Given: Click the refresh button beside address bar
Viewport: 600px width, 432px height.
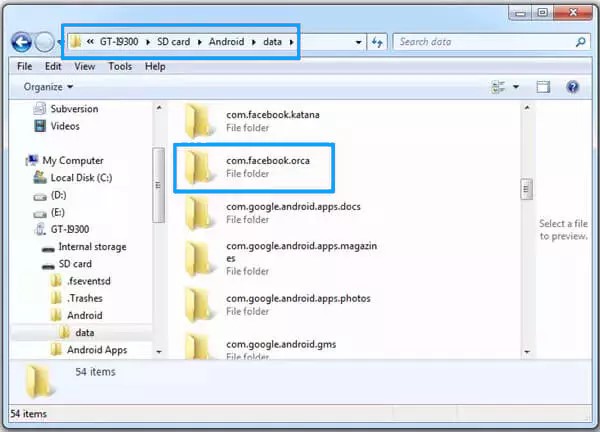Looking at the screenshot, I should 377,43.
